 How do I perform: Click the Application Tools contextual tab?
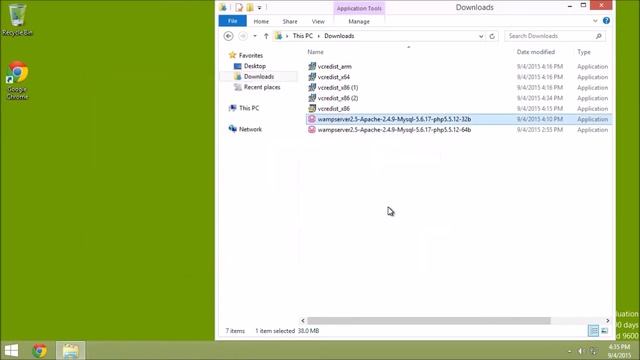tap(359, 8)
